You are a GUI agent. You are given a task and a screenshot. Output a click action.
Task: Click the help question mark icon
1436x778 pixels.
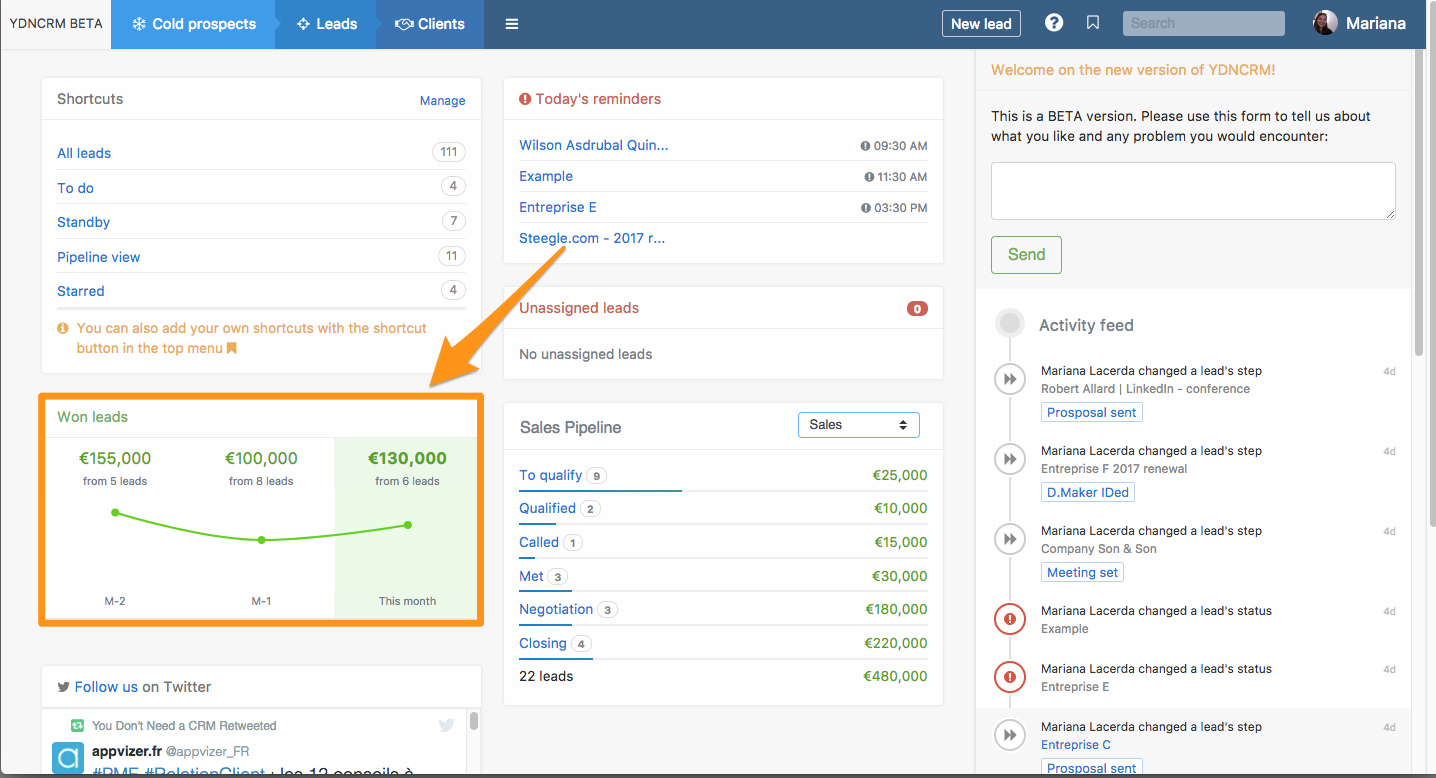[x=1054, y=23]
